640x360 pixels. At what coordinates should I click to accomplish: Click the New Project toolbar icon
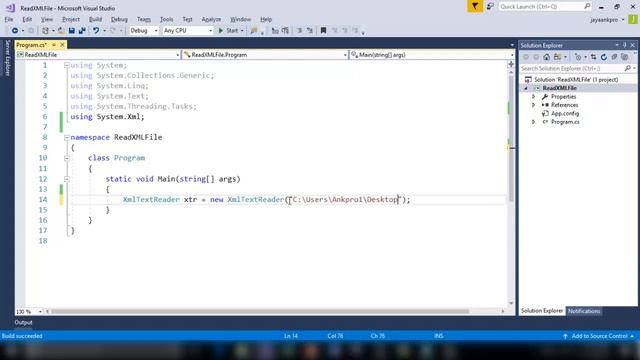click(x=46, y=31)
